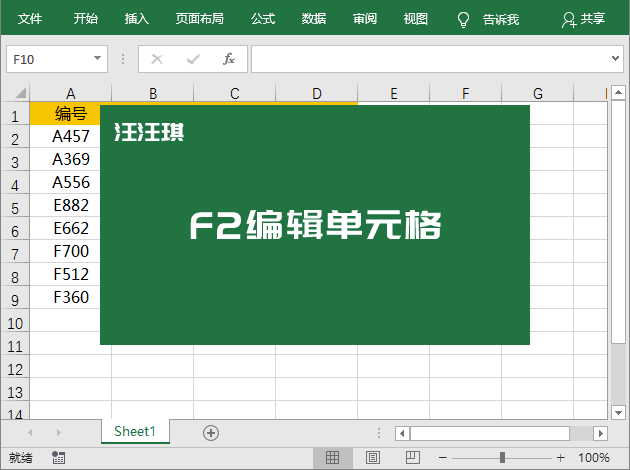Select column G header
Image resolution: width=630 pixels, height=470 pixels.
tap(538, 93)
